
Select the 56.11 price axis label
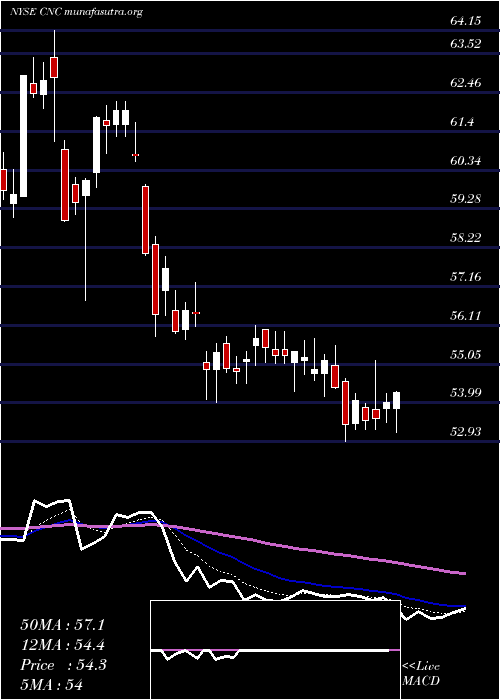465,316
